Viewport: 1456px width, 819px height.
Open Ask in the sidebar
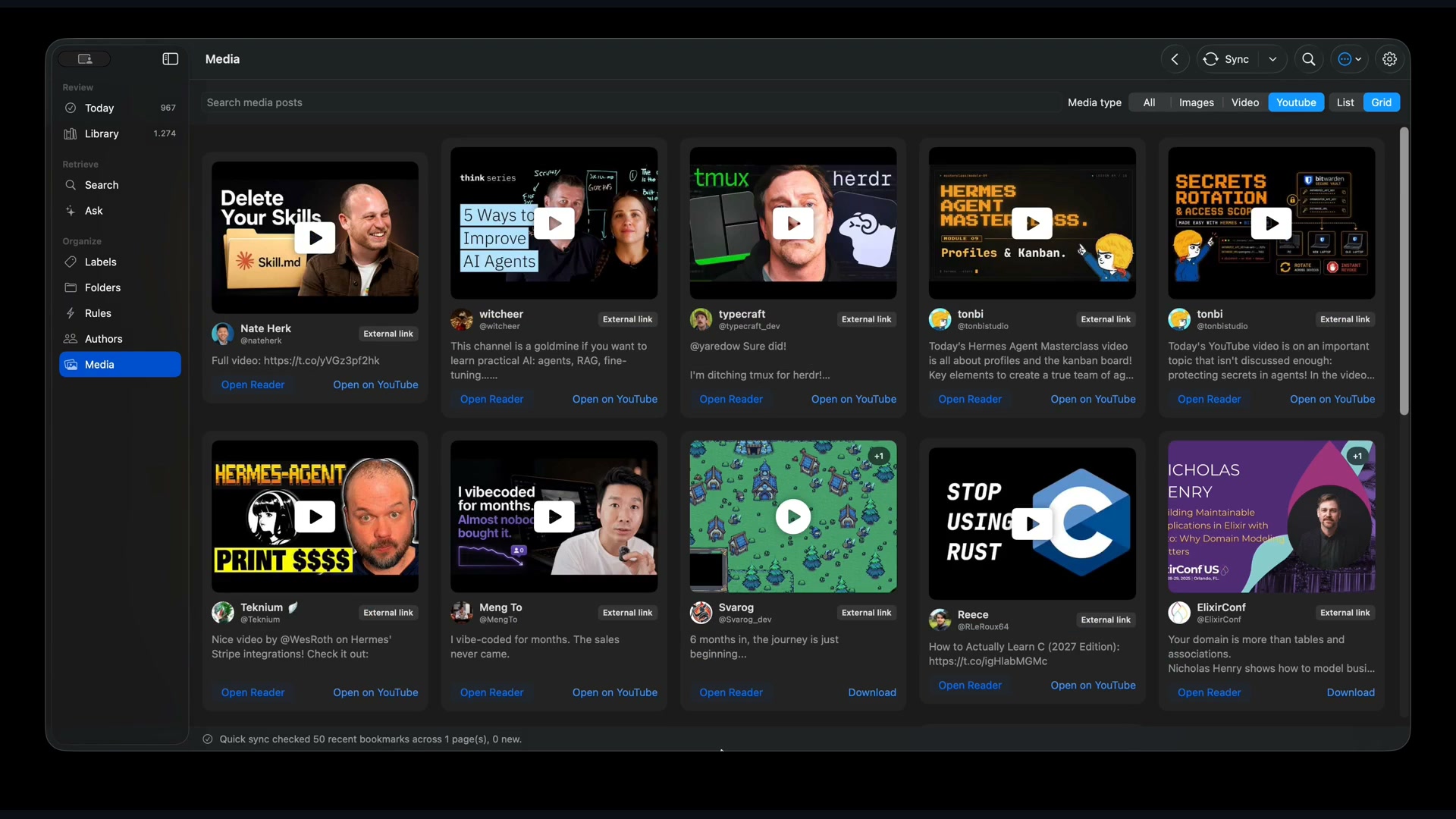point(120,211)
